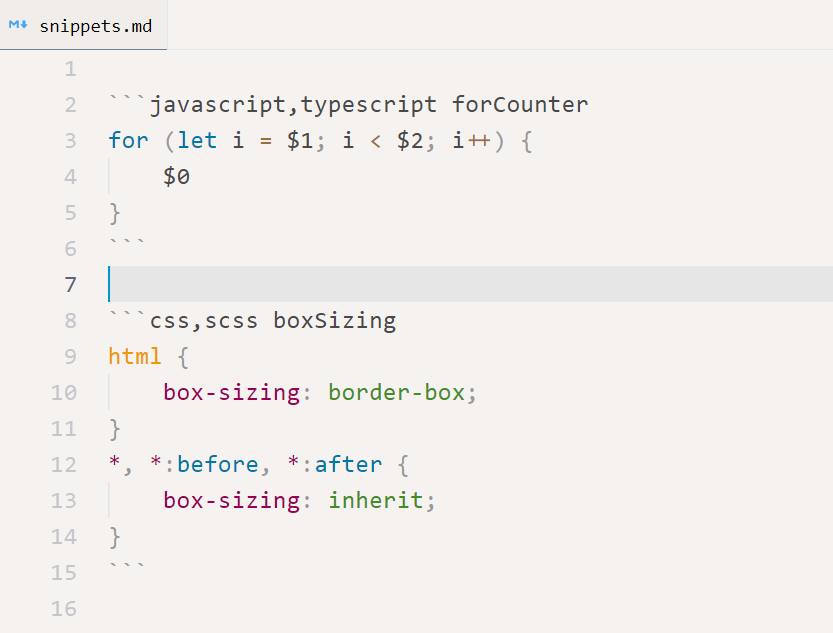Click the 'let' keyword on line 3

click(x=197, y=140)
